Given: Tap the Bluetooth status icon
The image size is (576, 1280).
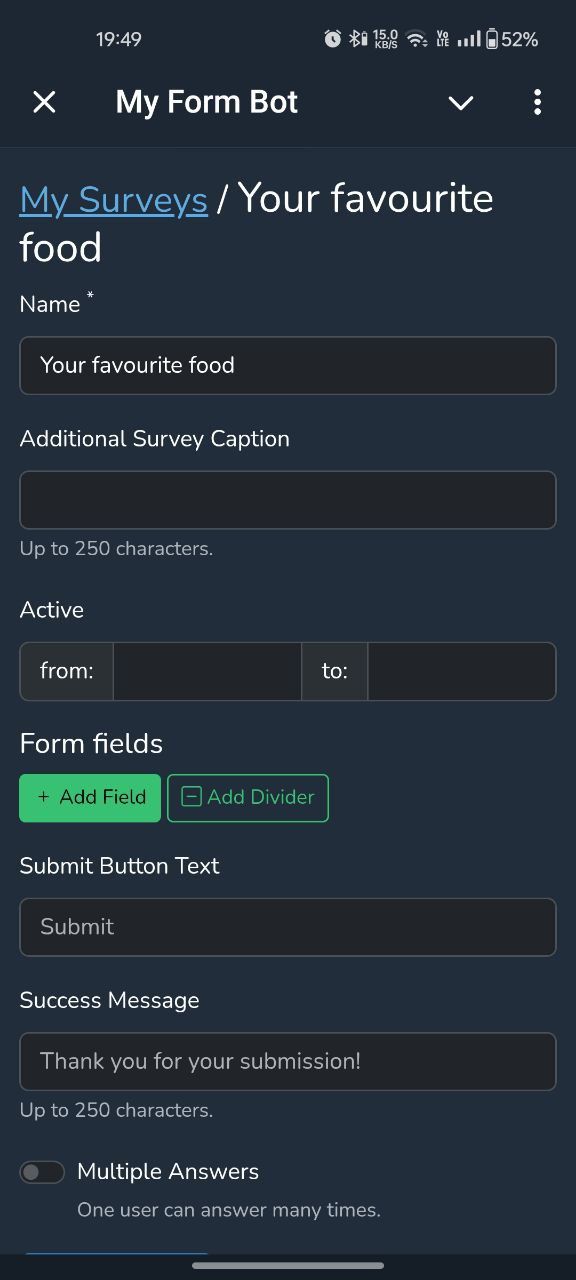Looking at the screenshot, I should [x=357, y=39].
